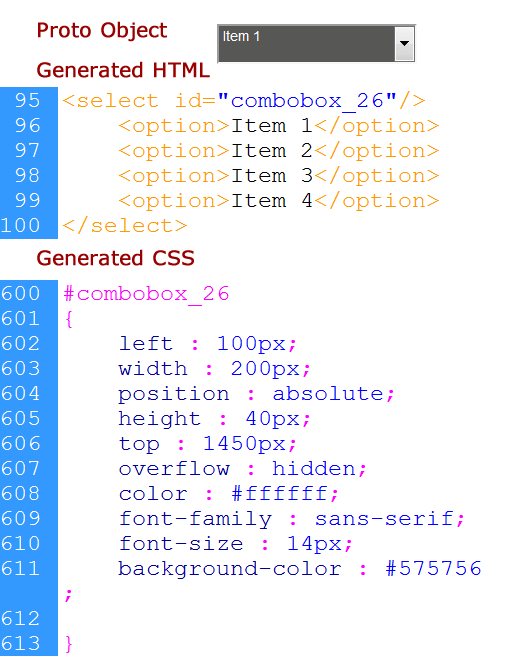
Task: Click the position absolute declaration
Action: [x=256, y=394]
